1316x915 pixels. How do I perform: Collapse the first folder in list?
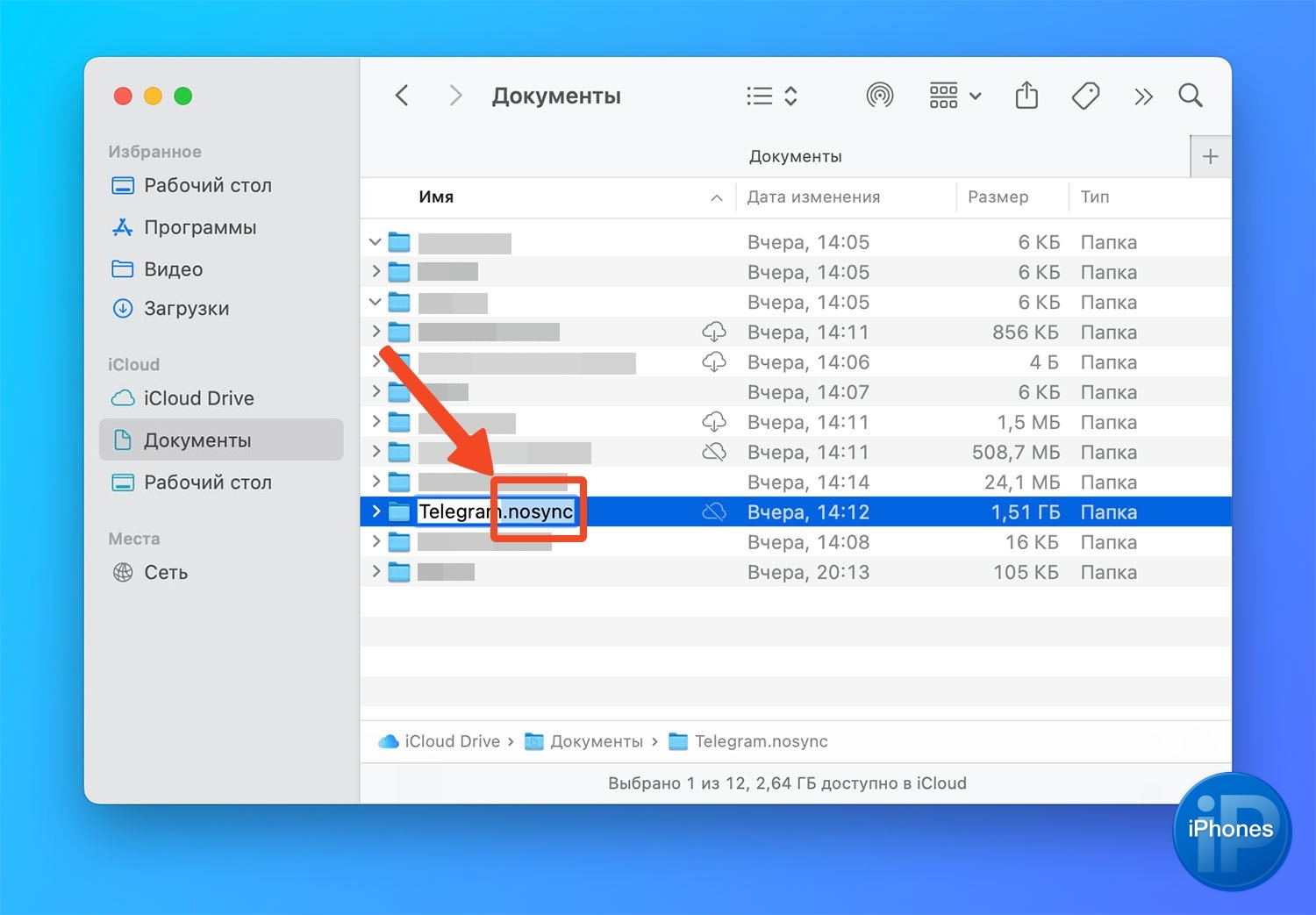click(375, 242)
